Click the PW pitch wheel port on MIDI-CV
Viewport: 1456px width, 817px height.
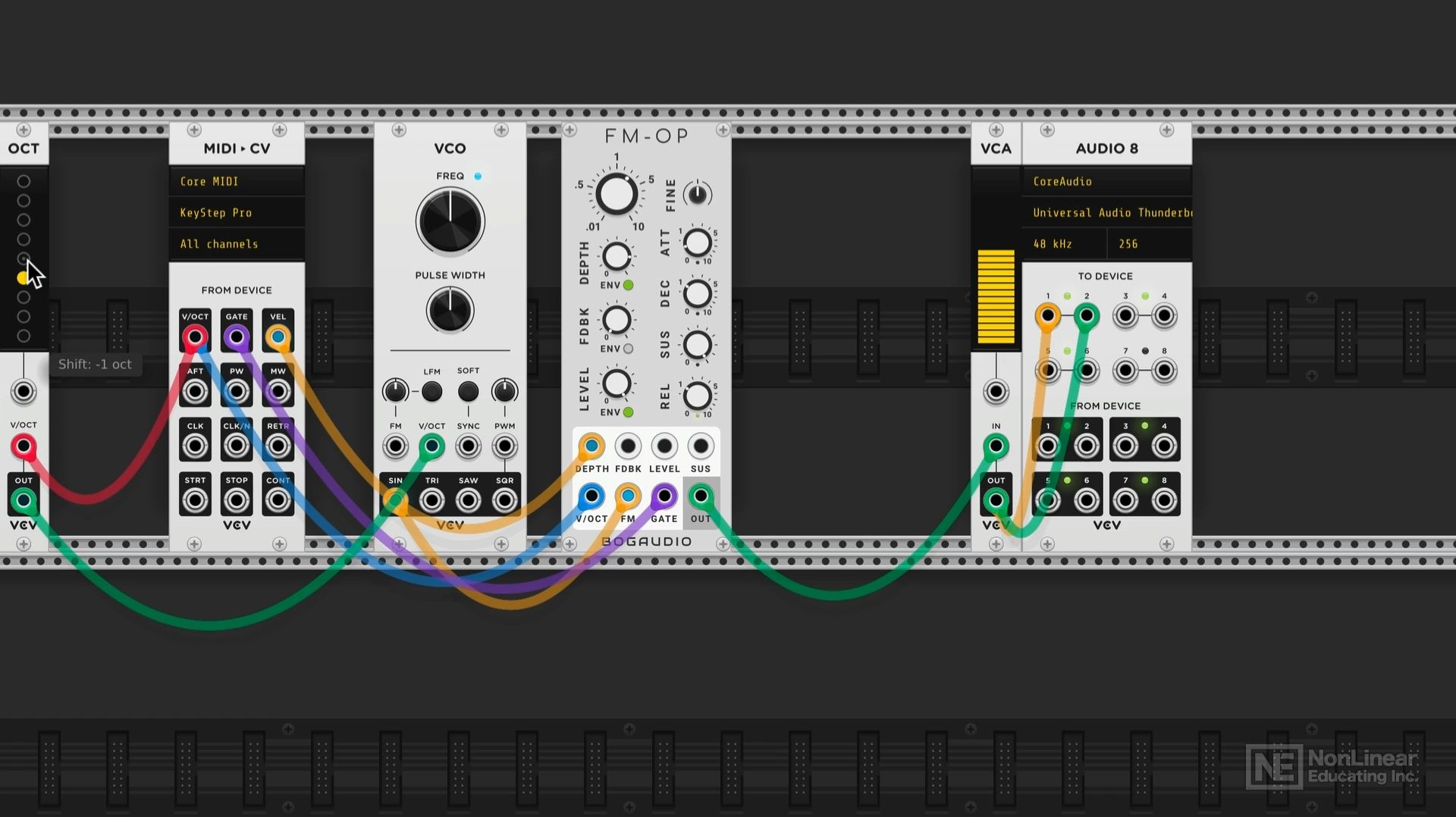[x=237, y=391]
